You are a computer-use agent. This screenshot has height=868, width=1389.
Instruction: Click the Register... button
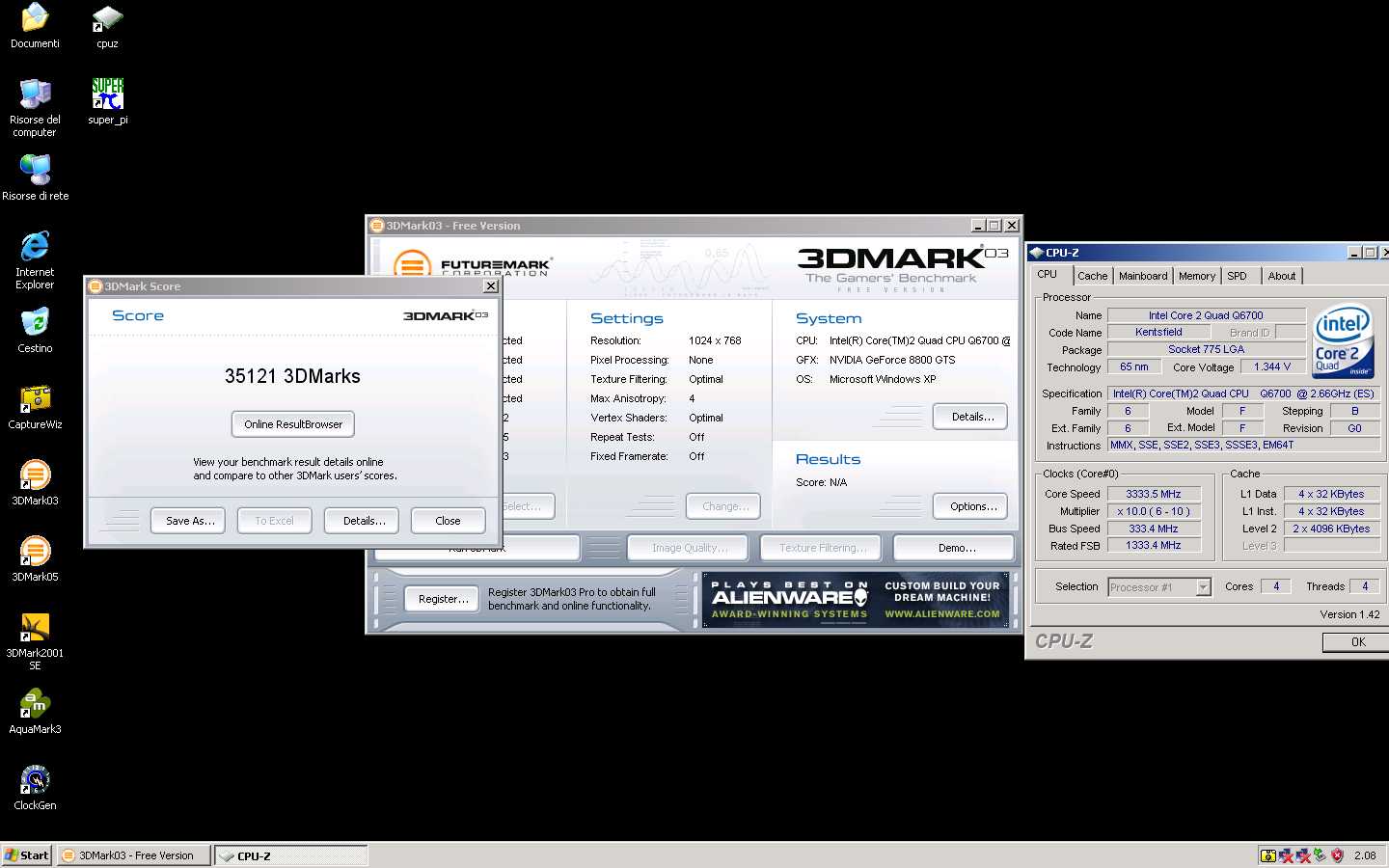coord(443,599)
